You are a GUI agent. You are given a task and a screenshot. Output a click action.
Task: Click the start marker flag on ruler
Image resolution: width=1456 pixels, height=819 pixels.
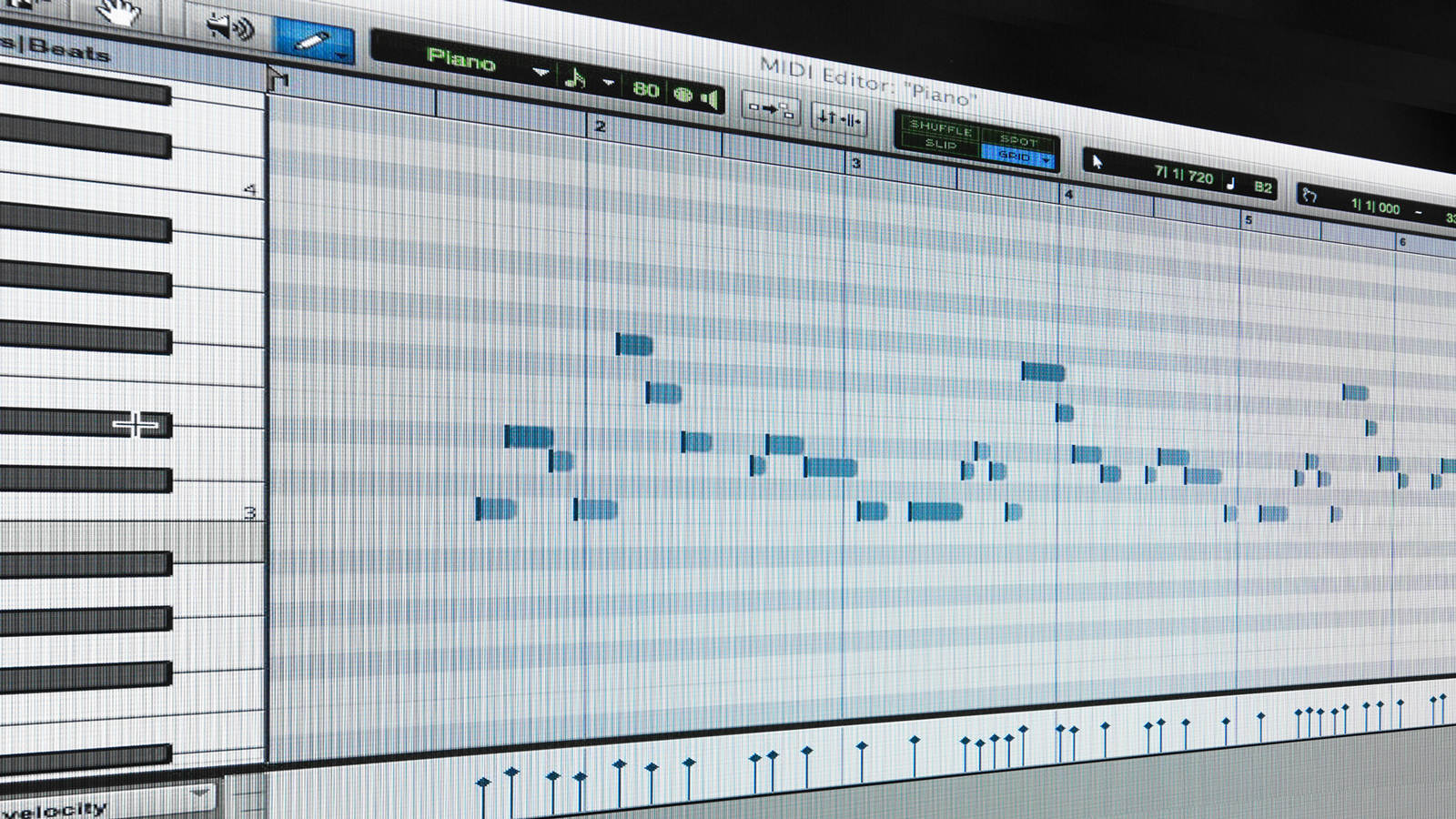click(278, 81)
